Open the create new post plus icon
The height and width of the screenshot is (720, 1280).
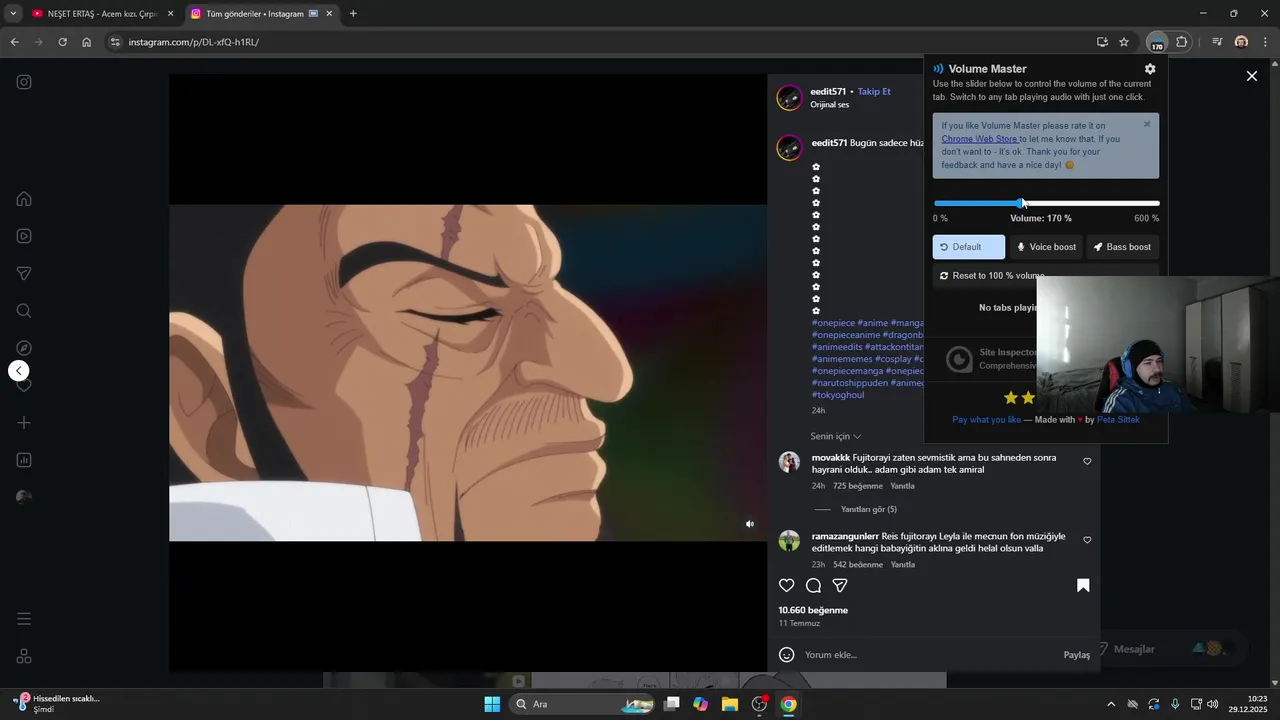(24, 423)
